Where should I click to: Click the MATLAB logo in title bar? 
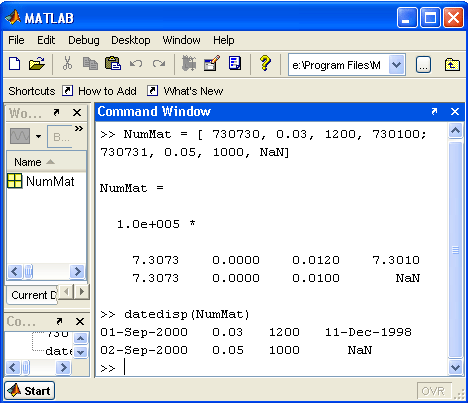13,17
